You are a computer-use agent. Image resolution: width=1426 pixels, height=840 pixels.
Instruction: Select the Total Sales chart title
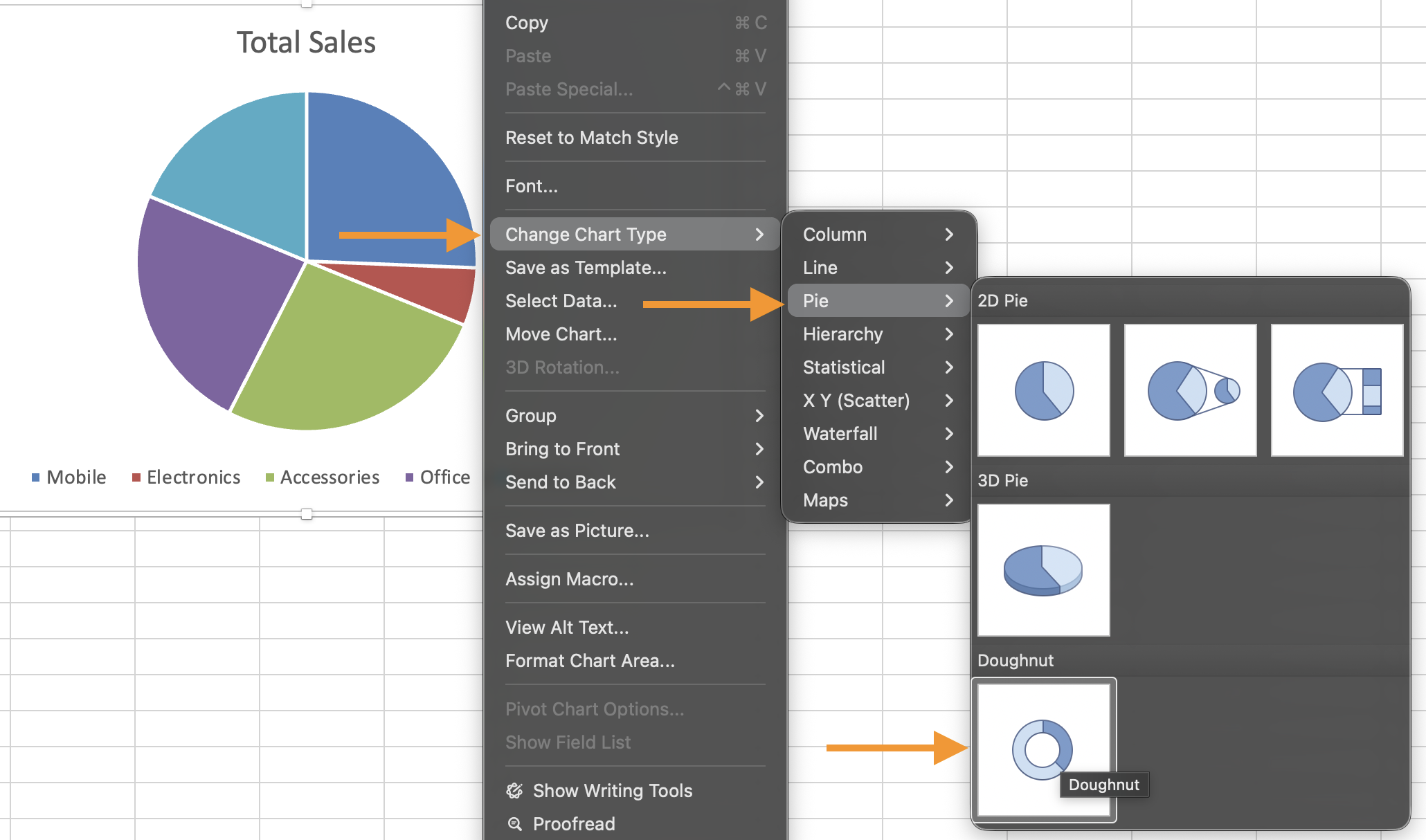(x=306, y=42)
